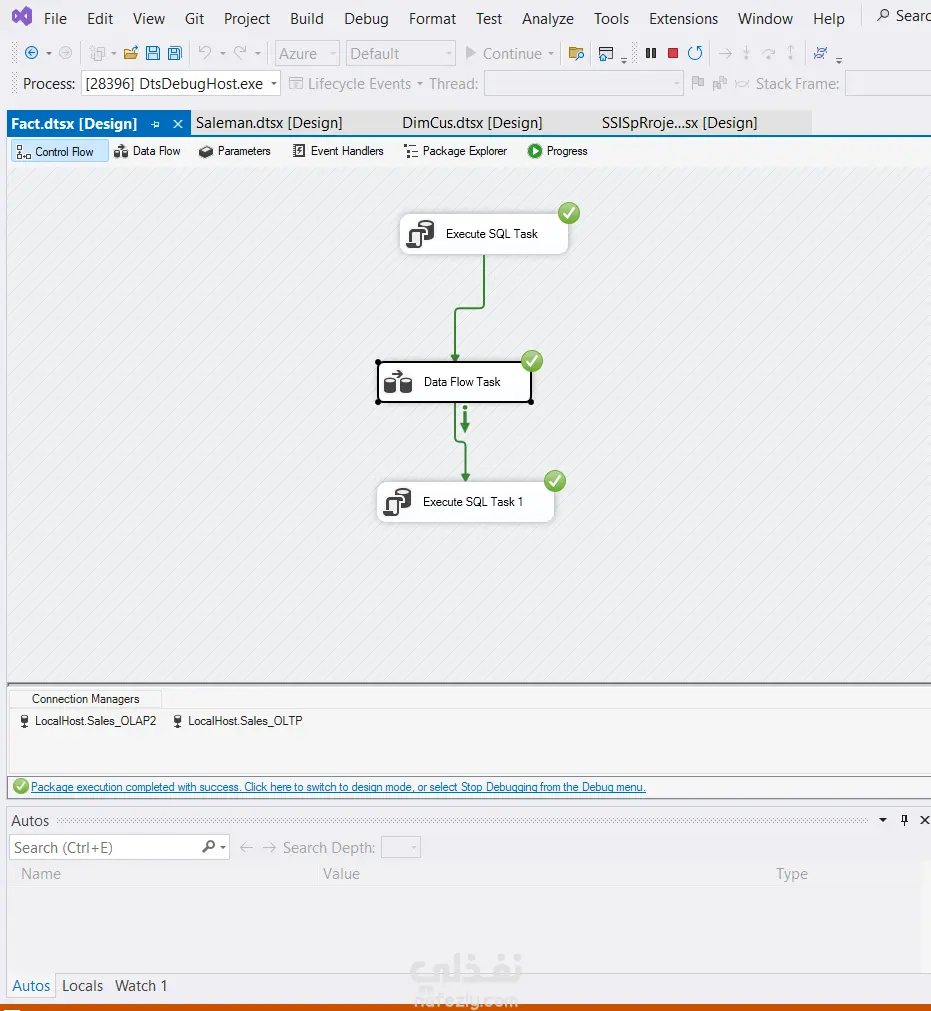
Task: Open the Package Explorer tab
Action: (456, 151)
